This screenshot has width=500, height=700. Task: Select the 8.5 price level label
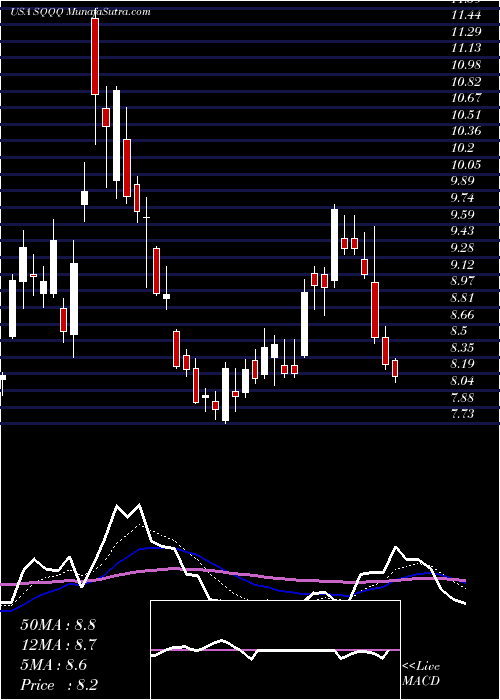click(460, 331)
